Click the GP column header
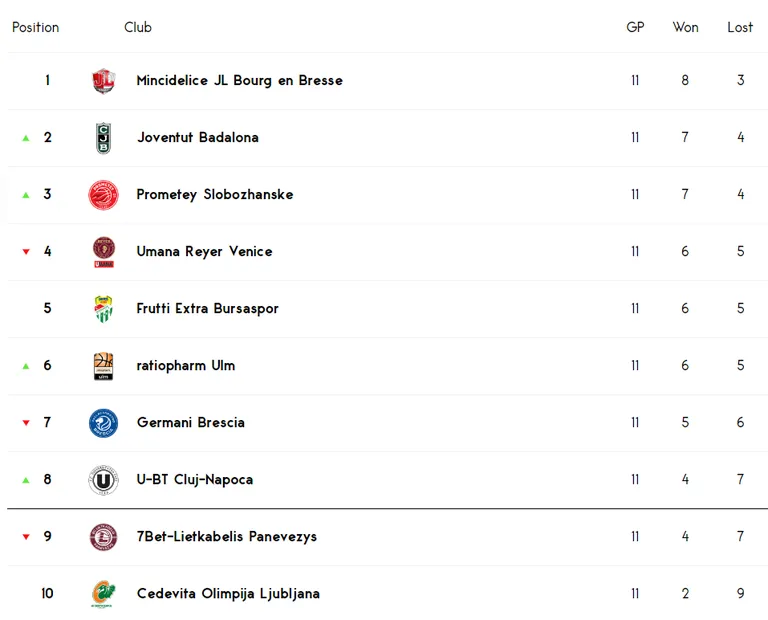This screenshot has height=620, width=768. tap(635, 27)
